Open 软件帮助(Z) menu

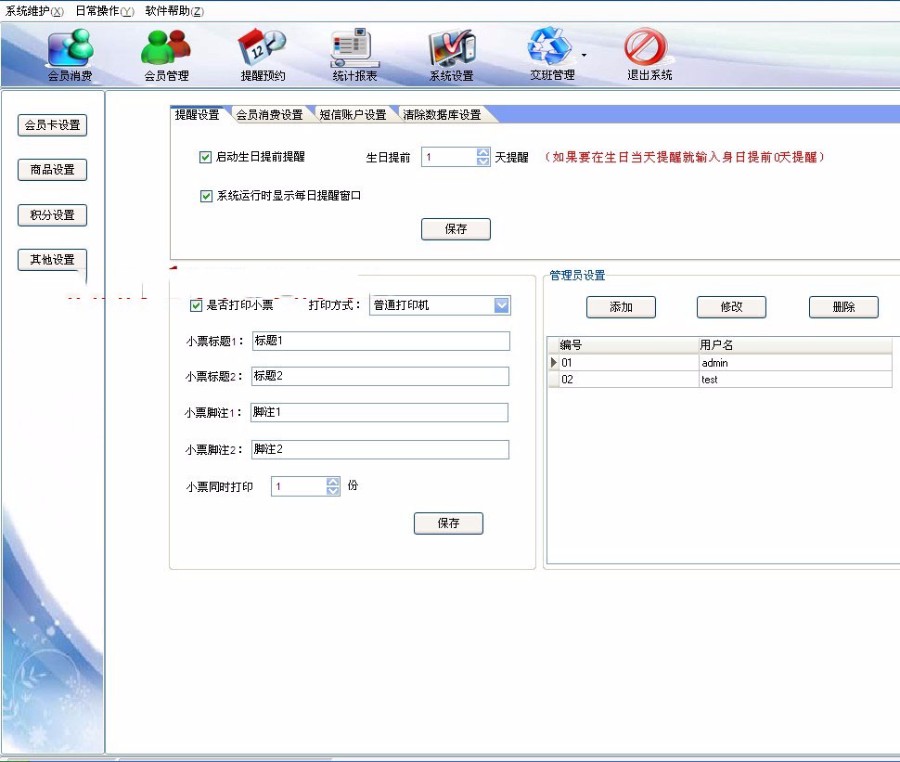point(174,11)
